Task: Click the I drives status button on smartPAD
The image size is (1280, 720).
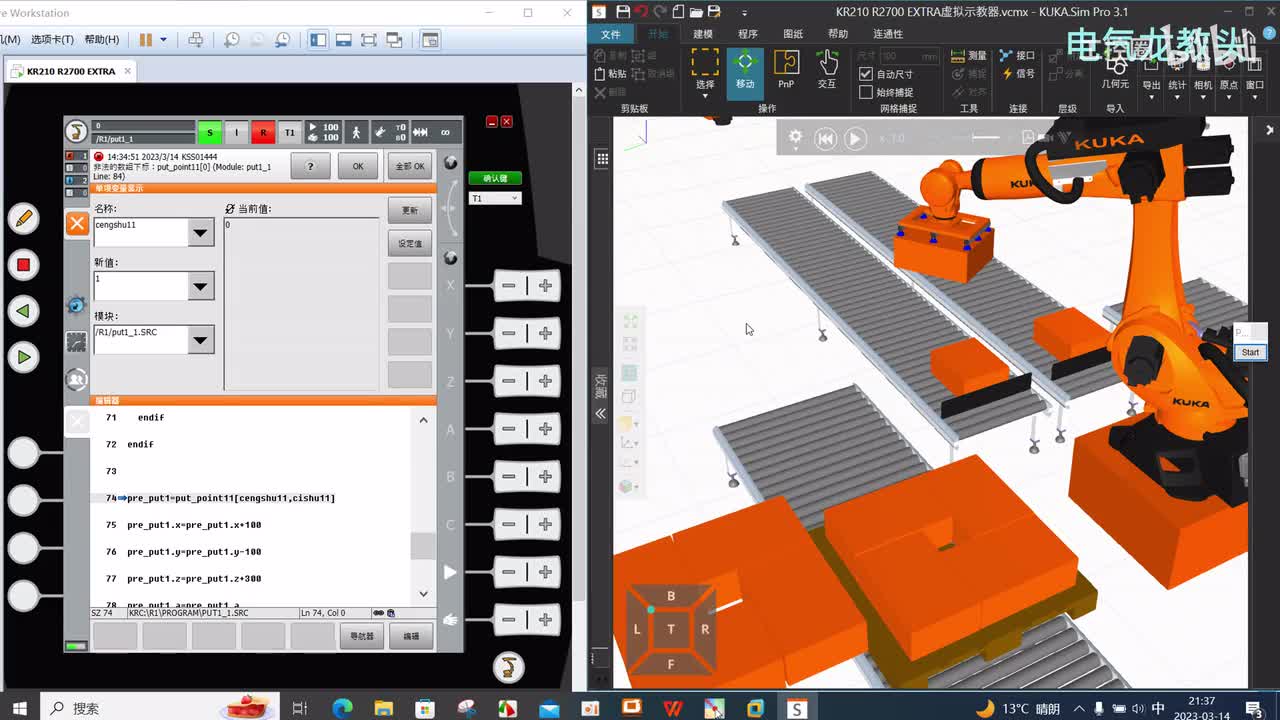Action: click(236, 132)
